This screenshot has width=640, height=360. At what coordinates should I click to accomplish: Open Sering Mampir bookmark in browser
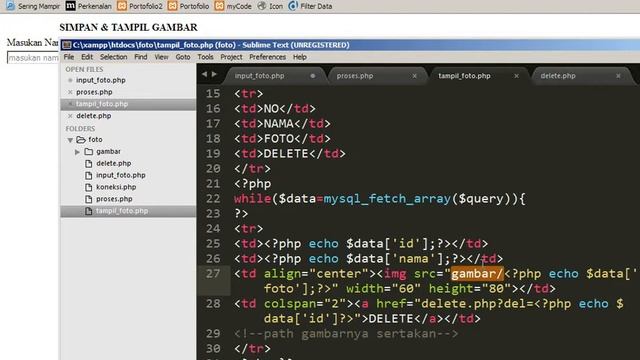click(x=33, y=6)
